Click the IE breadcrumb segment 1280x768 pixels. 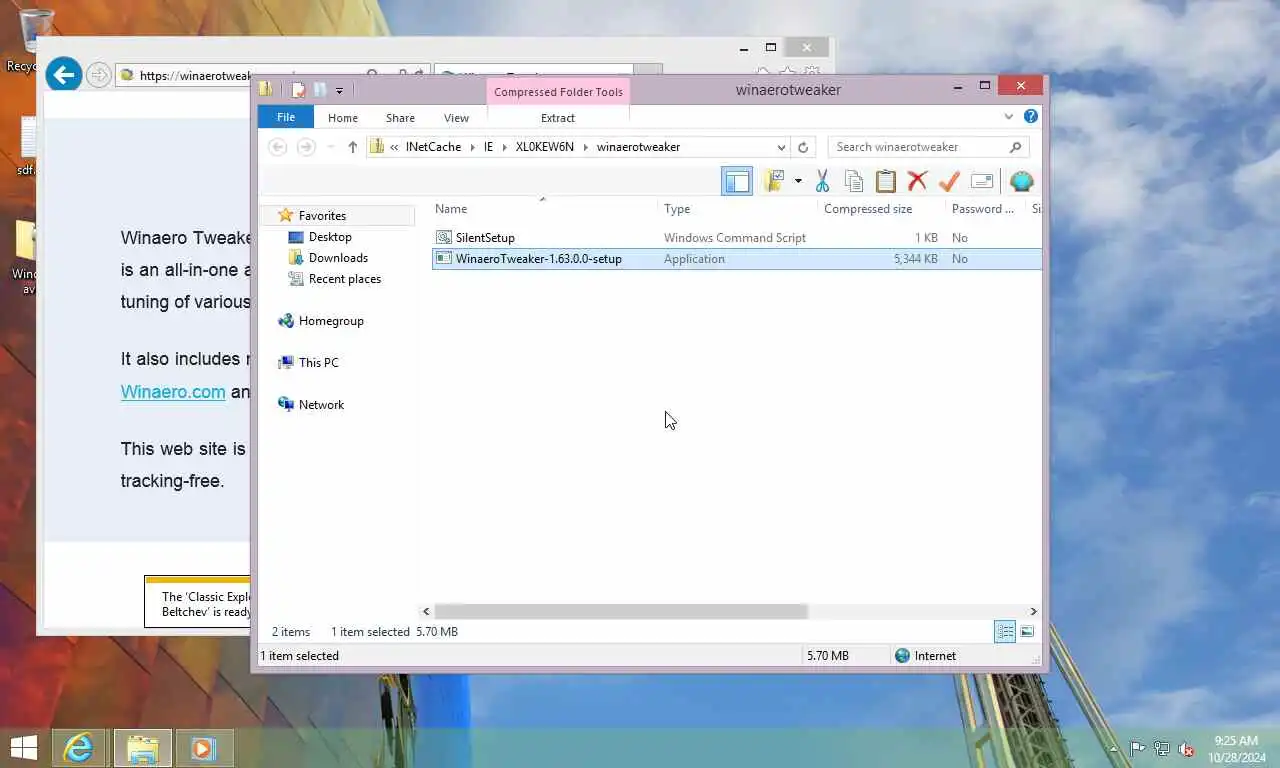click(488, 147)
